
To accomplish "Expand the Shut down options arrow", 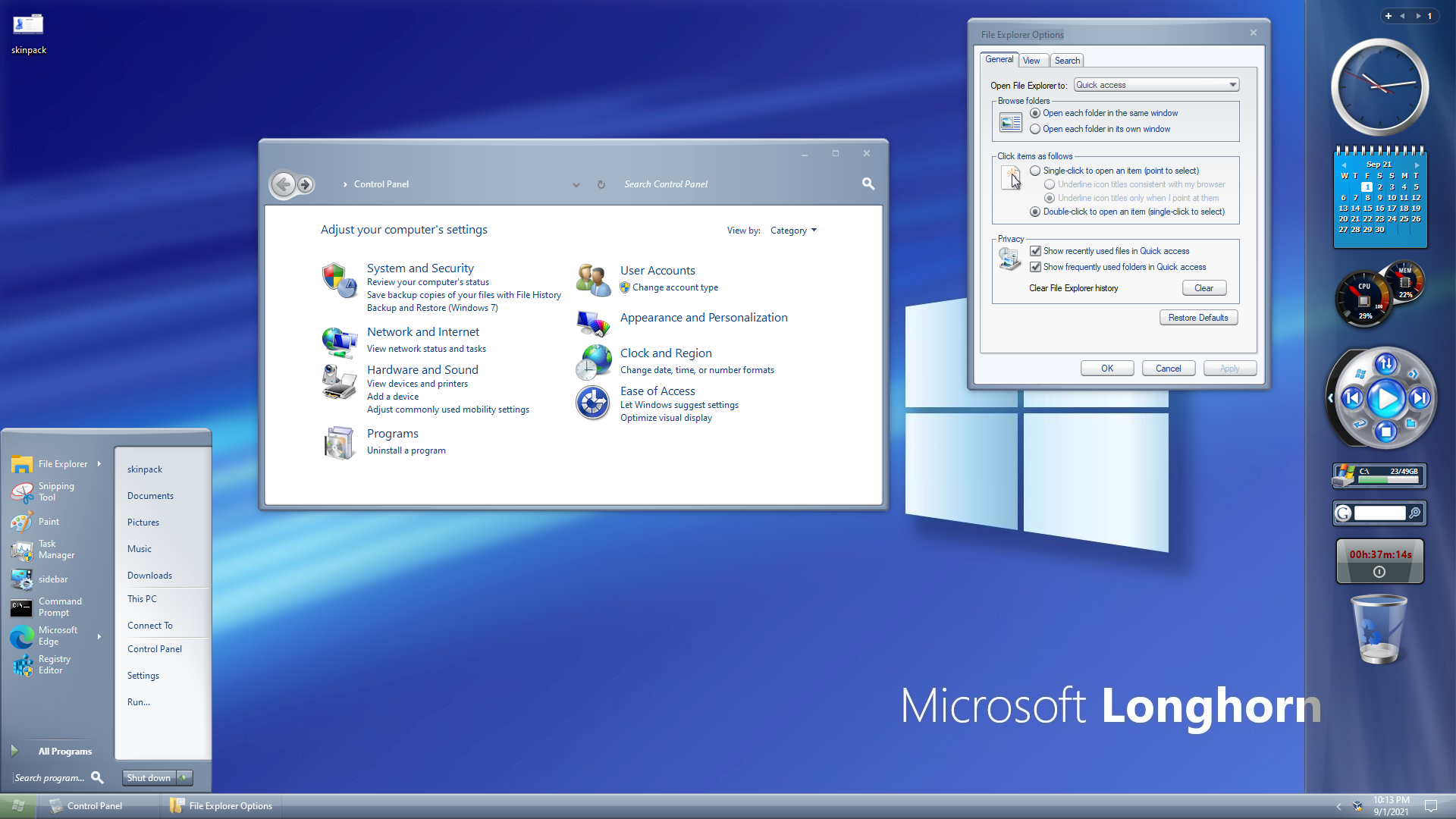I will click(x=184, y=777).
